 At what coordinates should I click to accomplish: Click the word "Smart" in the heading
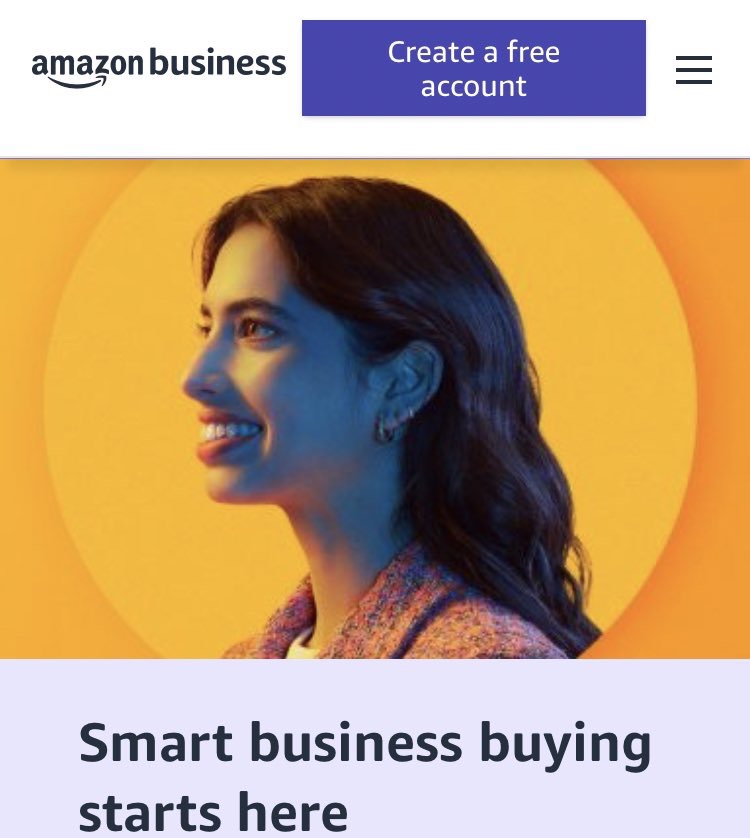pos(156,743)
